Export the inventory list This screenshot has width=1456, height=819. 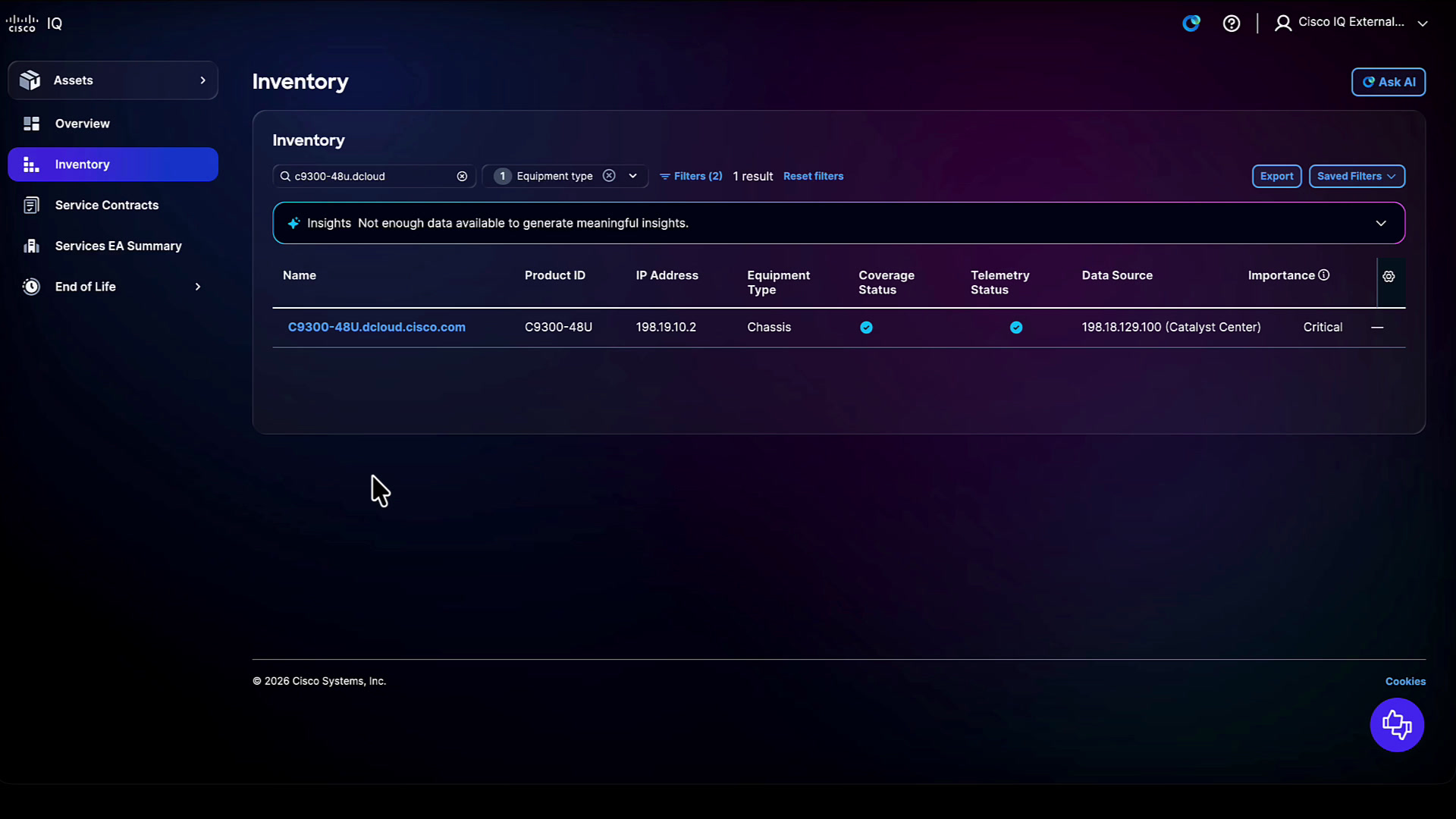[1276, 176]
